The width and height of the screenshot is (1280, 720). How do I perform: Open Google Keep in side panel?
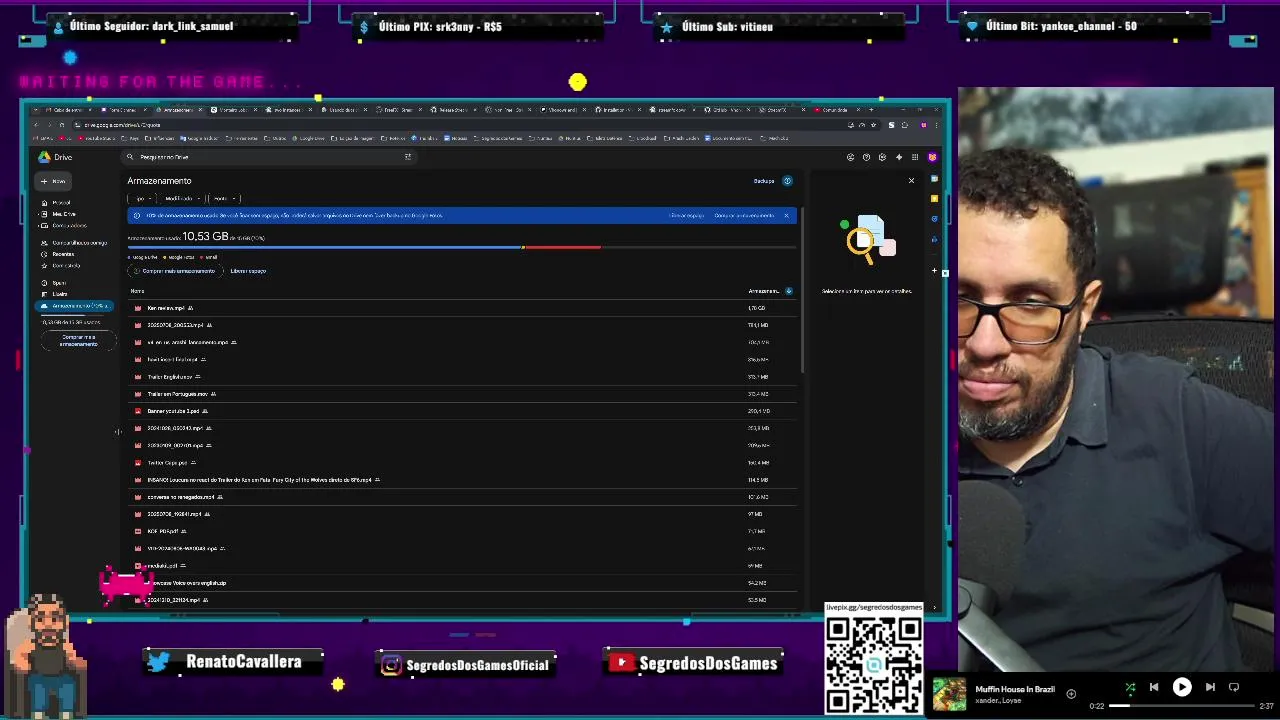coord(934,198)
